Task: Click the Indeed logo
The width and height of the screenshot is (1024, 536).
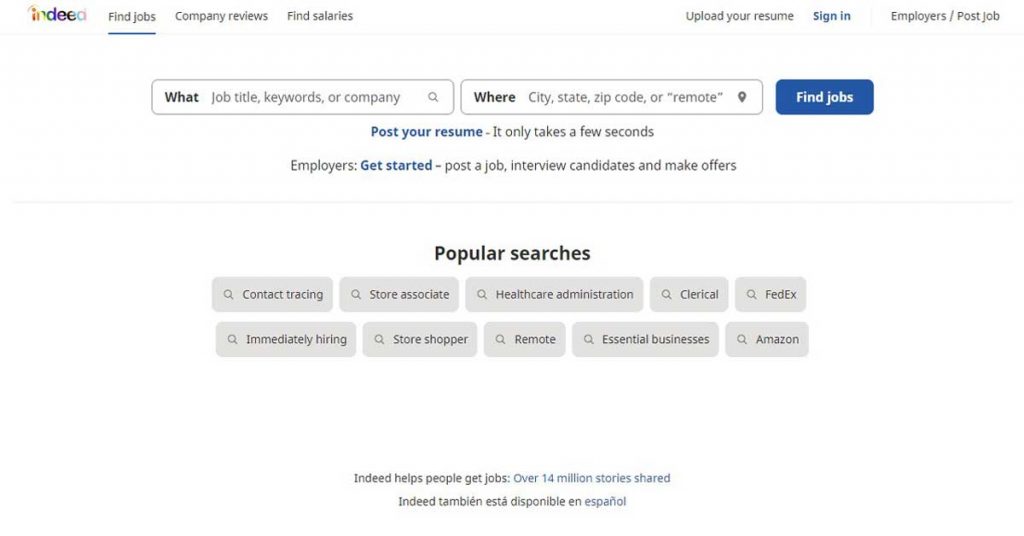Action: pos(57,15)
